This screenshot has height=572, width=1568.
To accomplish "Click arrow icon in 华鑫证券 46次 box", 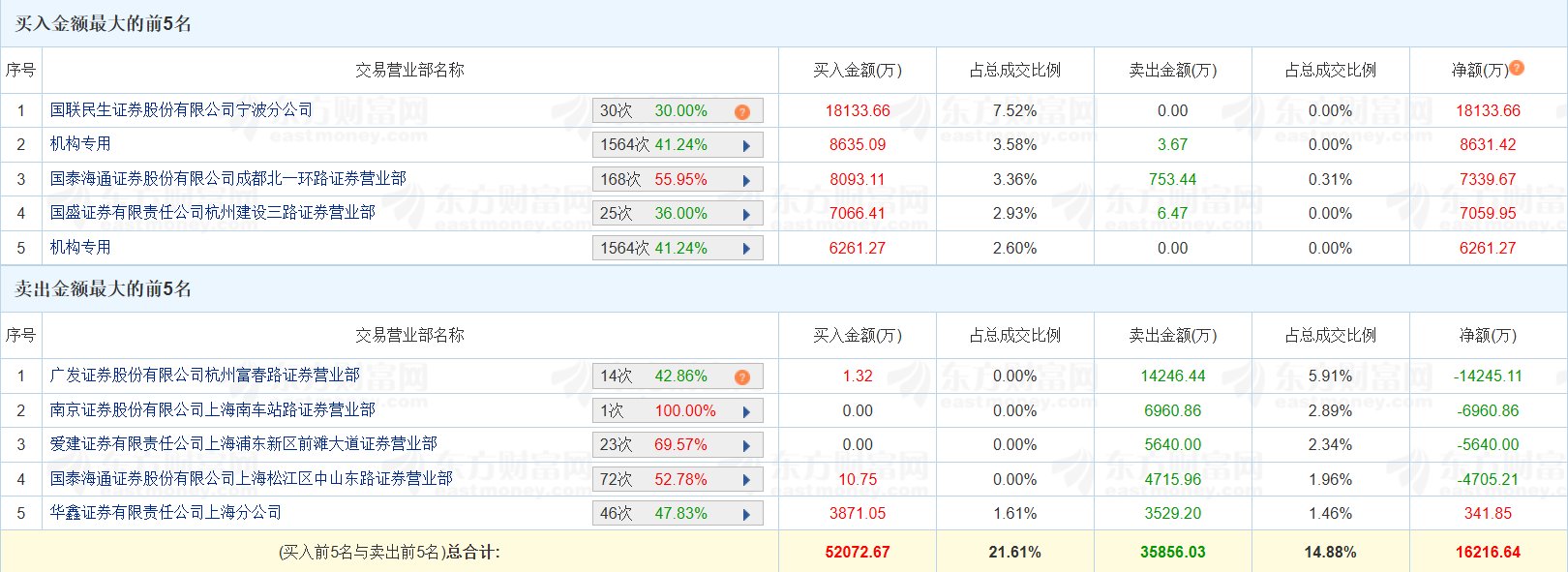I will [746, 515].
